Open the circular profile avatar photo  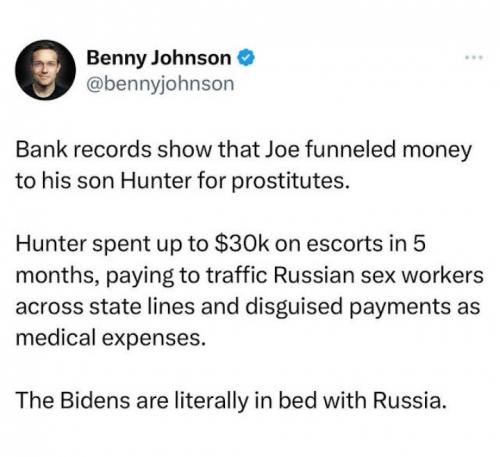pos(45,70)
